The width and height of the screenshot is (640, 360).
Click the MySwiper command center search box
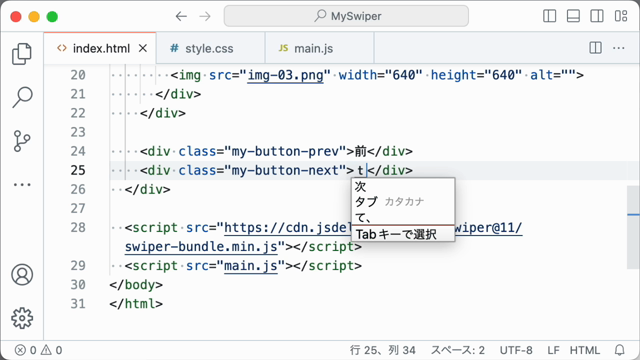tap(346, 16)
